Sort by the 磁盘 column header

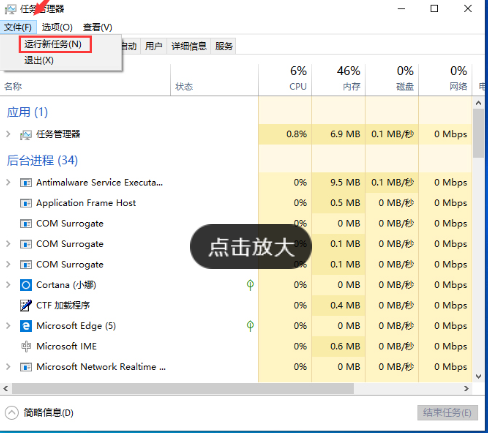(x=392, y=79)
